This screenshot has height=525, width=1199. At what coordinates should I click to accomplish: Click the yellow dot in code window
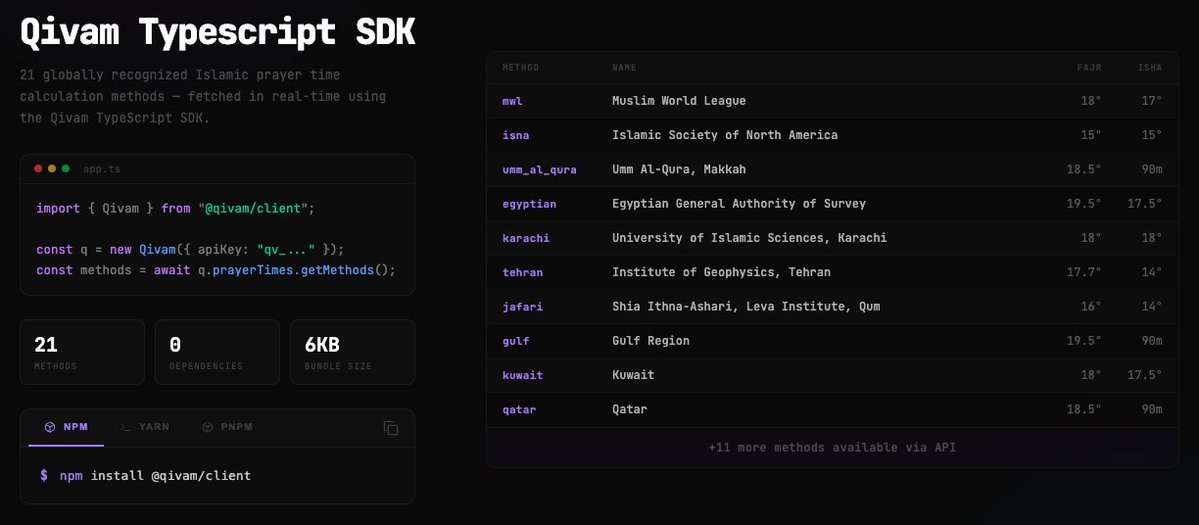tap(52, 169)
